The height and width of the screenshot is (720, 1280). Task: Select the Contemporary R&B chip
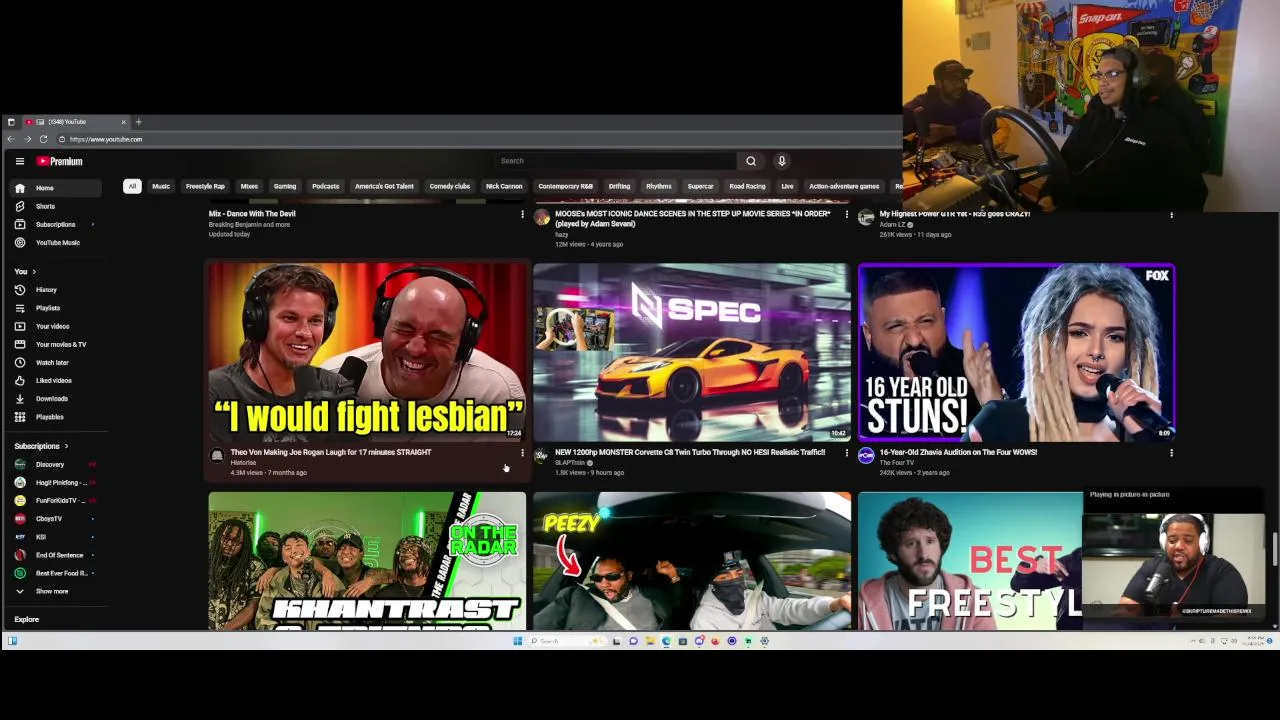point(565,186)
